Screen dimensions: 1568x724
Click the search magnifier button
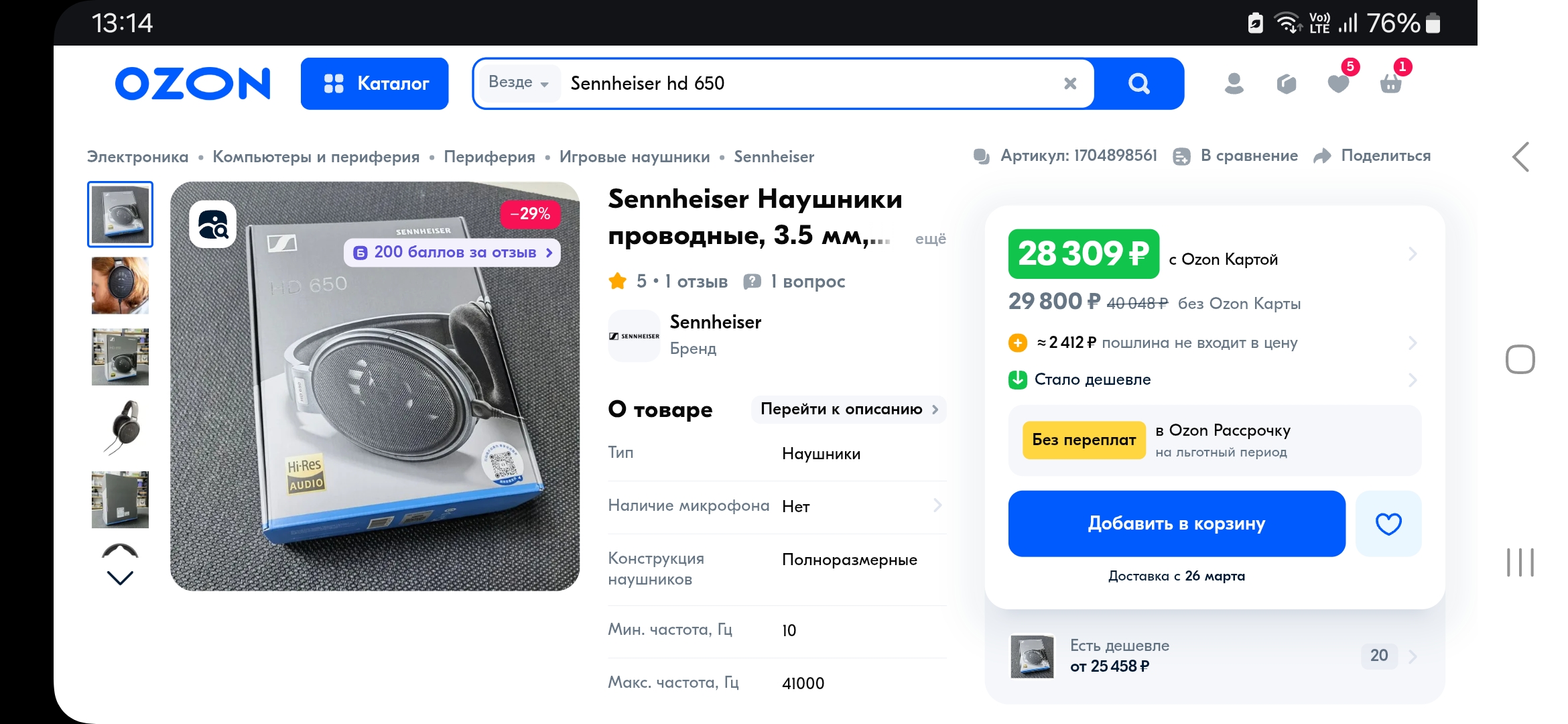(1138, 84)
